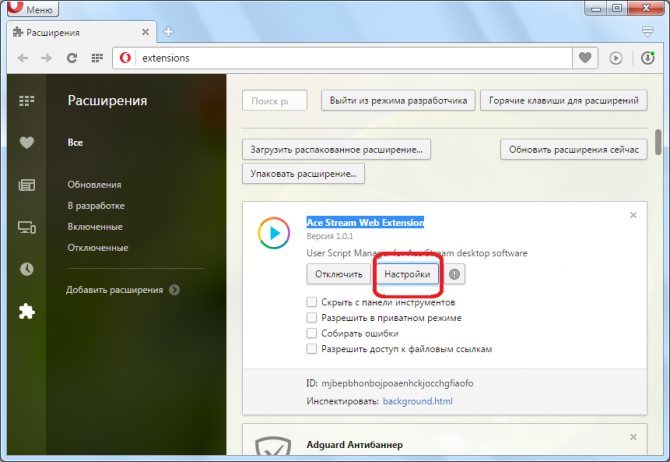
Task: Select the Расширения tab
Action: click(x=81, y=32)
